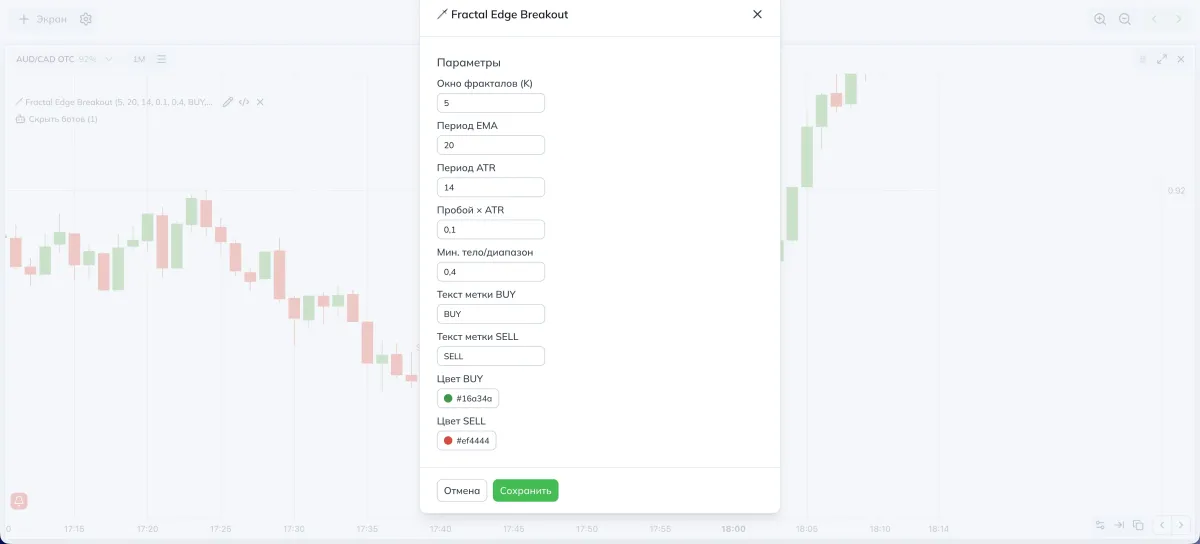The height and width of the screenshot is (544, 1200).
Task: Open indicator source code icon
Action: 244,102
